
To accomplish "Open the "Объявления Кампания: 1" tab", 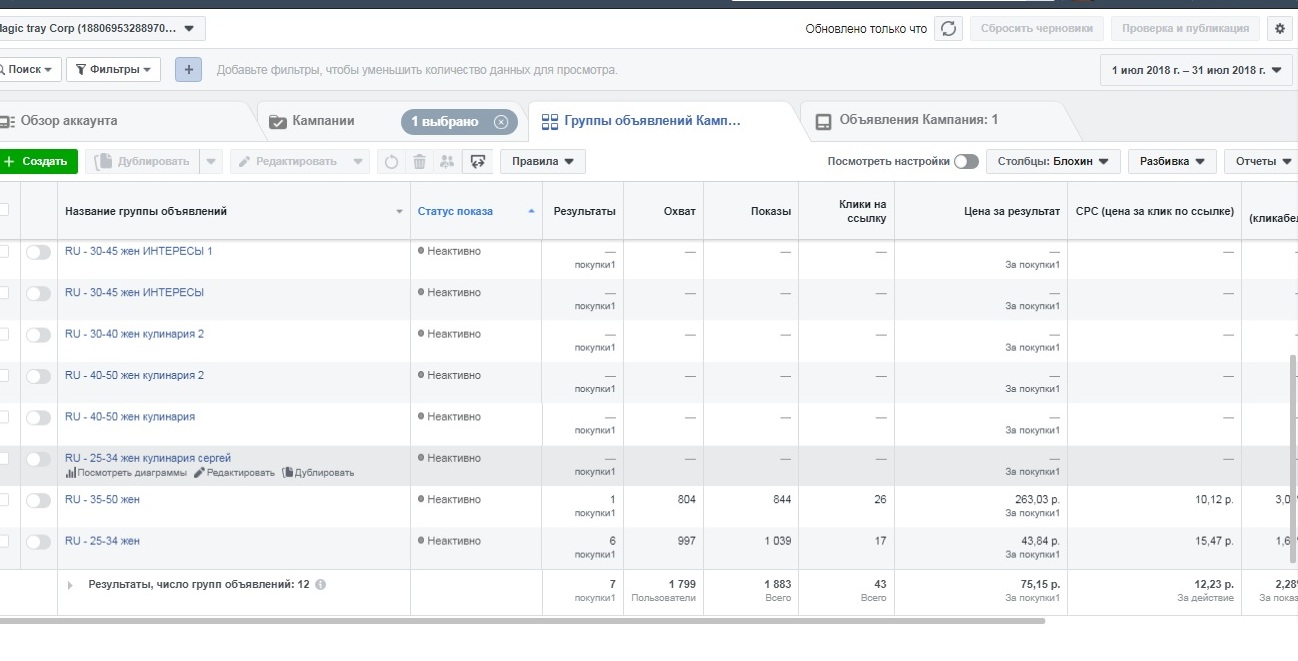I will pos(917,120).
